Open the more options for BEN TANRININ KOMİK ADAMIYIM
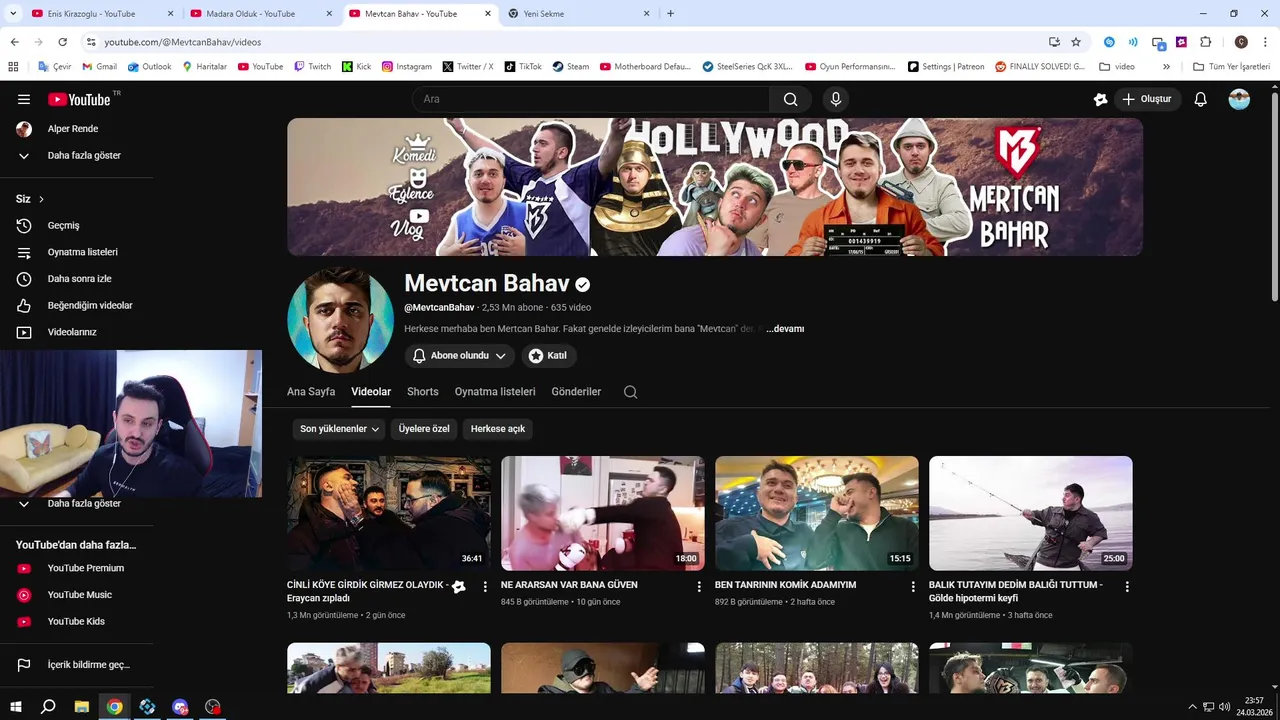The height and width of the screenshot is (720, 1280). 913,587
